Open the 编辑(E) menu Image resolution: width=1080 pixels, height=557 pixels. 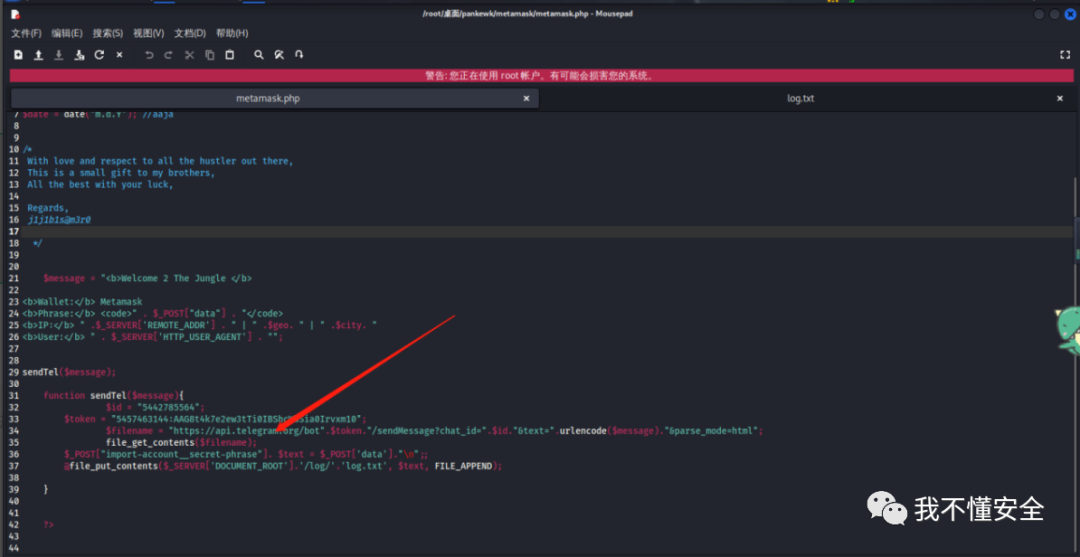[x=67, y=33]
